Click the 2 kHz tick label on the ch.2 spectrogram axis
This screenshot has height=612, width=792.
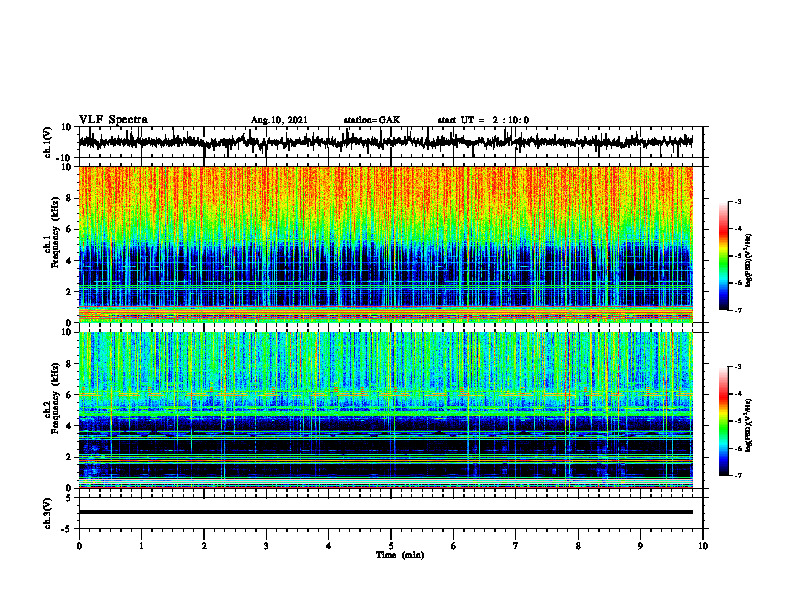[69, 457]
